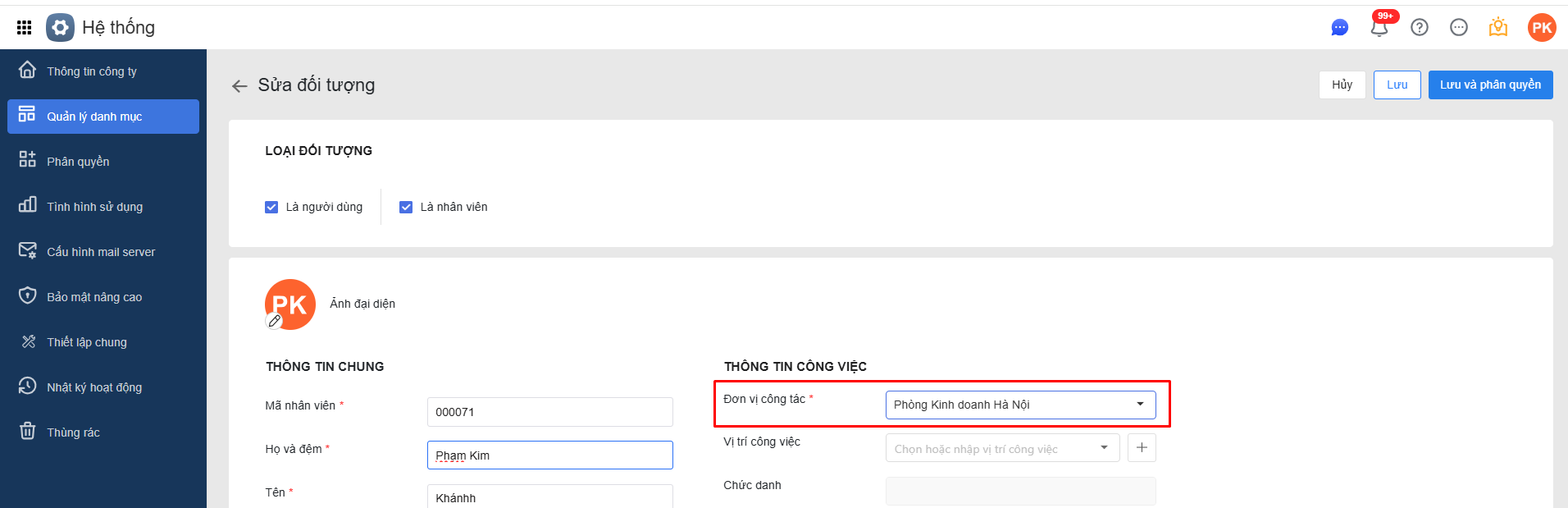Click the plus button beside Vị trí công việc
Image resolution: width=1568 pixels, height=508 pixels.
pos(1142,448)
